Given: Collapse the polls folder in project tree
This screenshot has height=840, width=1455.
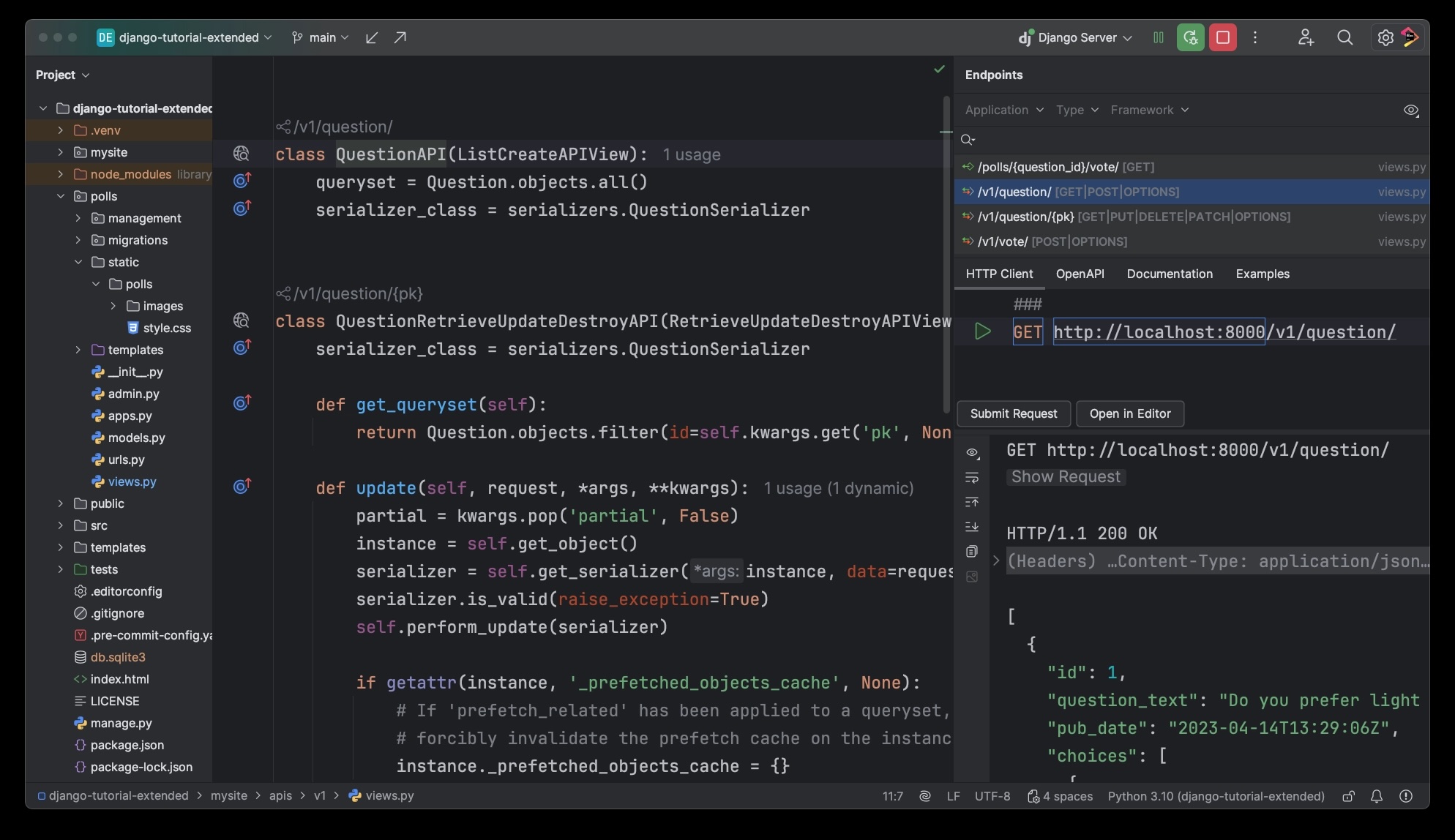Looking at the screenshot, I should click(x=60, y=196).
